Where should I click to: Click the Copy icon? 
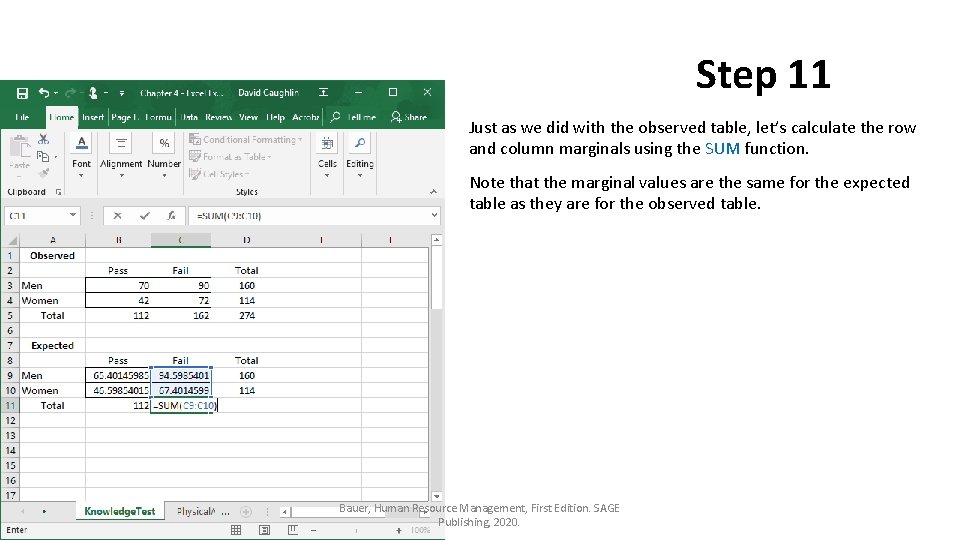point(42,157)
